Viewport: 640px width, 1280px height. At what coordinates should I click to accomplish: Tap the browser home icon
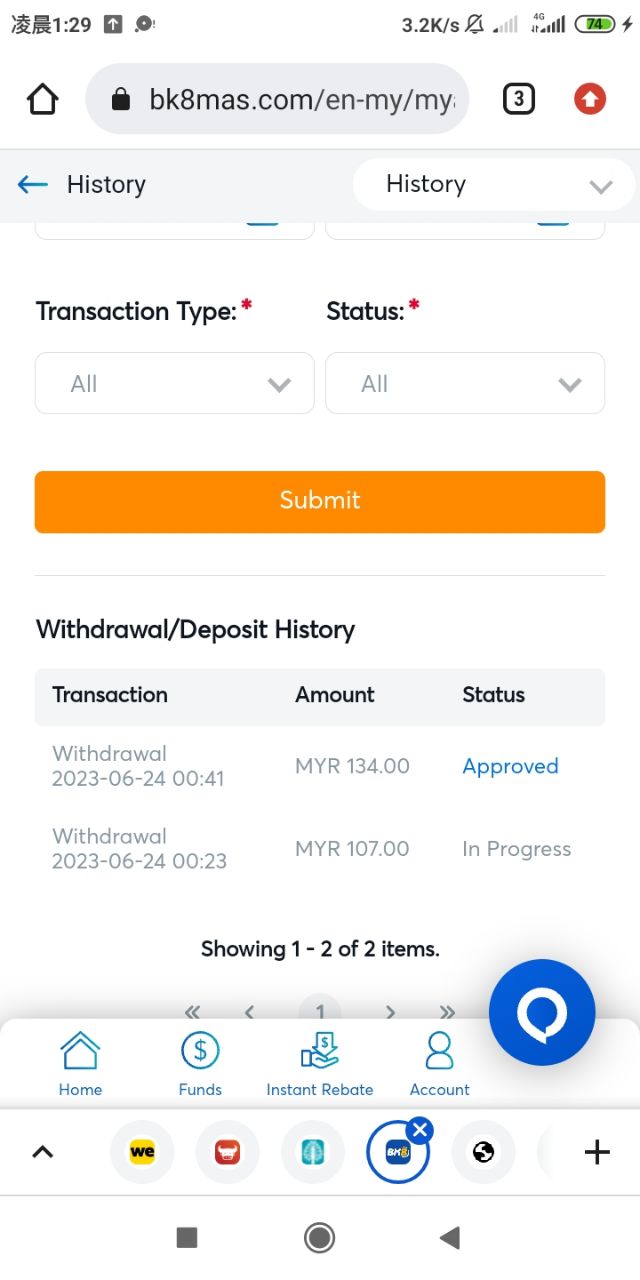click(43, 99)
